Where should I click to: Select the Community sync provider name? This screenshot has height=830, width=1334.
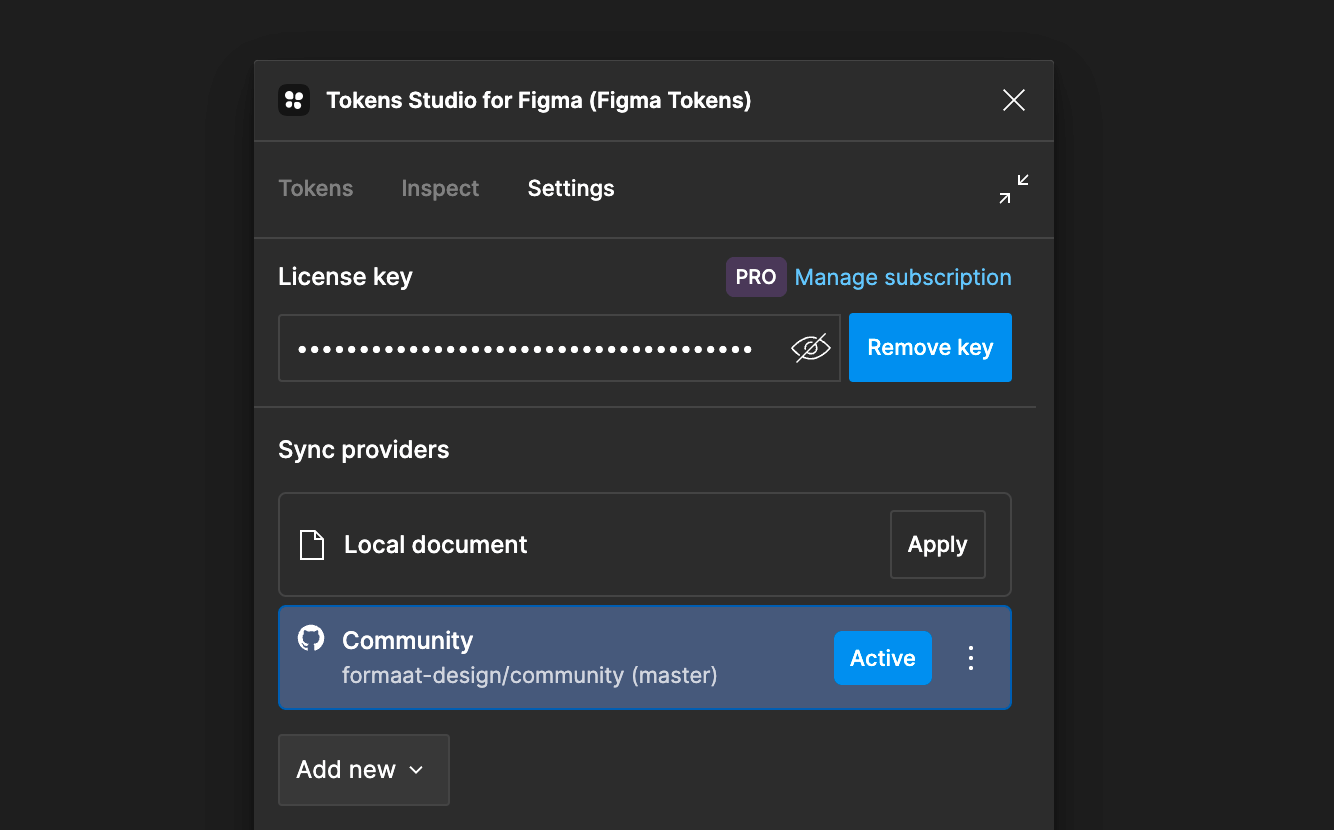[407, 640]
